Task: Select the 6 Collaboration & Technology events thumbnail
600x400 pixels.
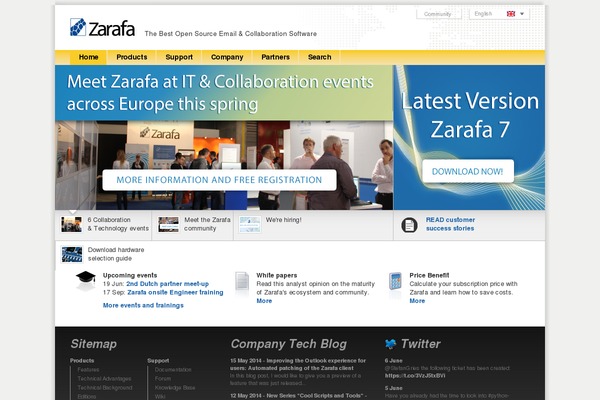Action: tap(72, 224)
